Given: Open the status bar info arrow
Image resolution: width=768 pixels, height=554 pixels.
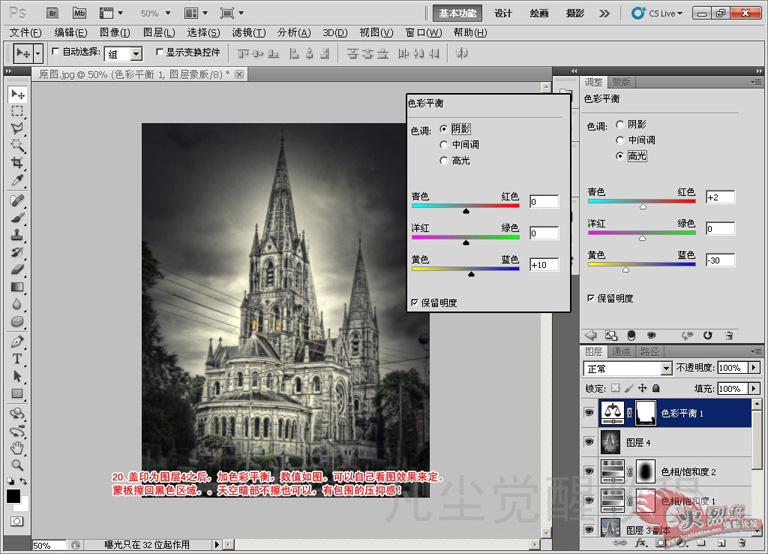Looking at the screenshot, I should [x=216, y=544].
